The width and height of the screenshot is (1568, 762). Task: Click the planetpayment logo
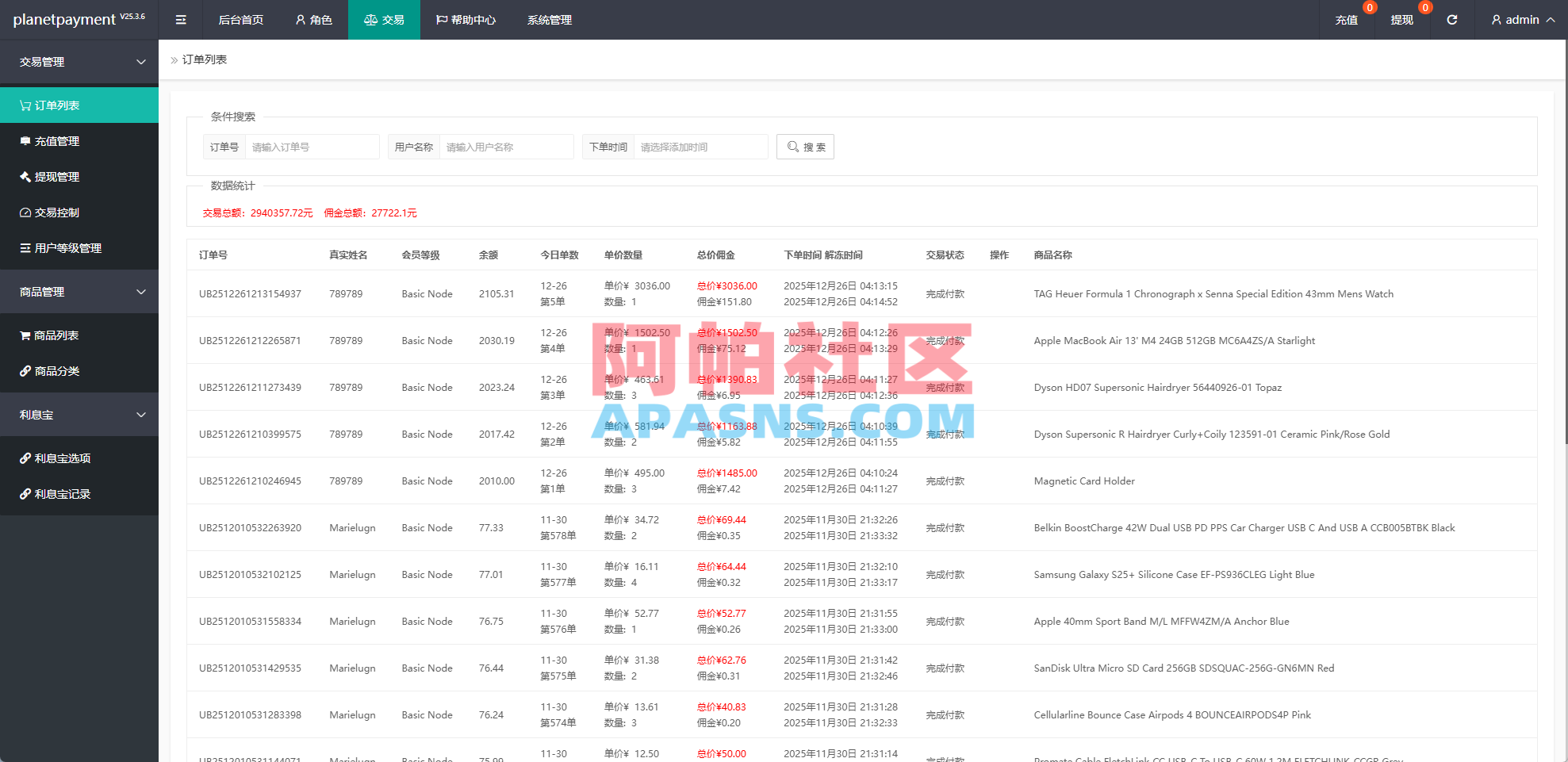pos(79,20)
